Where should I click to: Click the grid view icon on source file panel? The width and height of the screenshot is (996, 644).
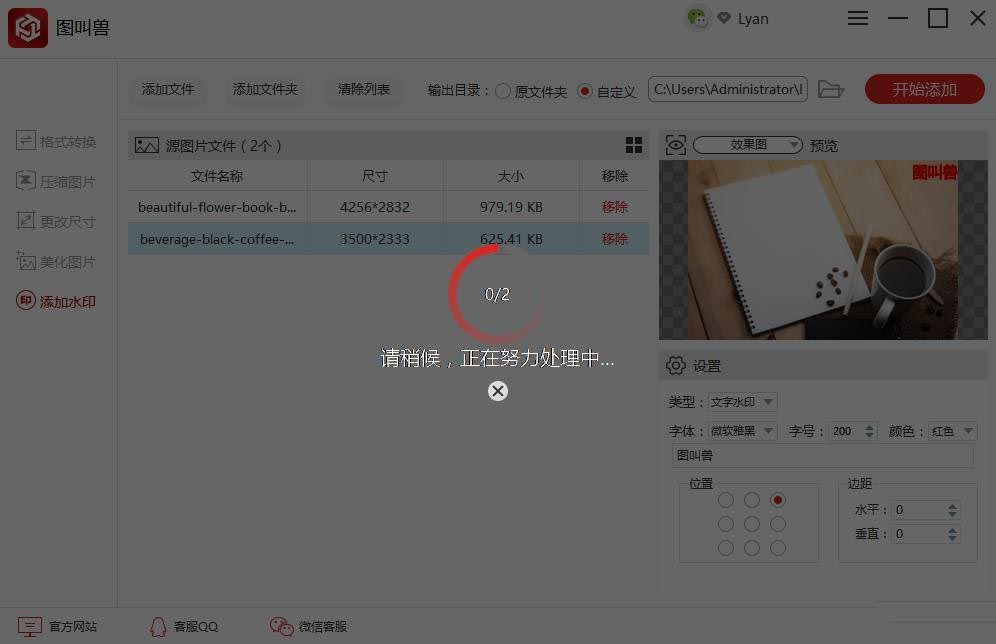pyautogui.click(x=634, y=144)
